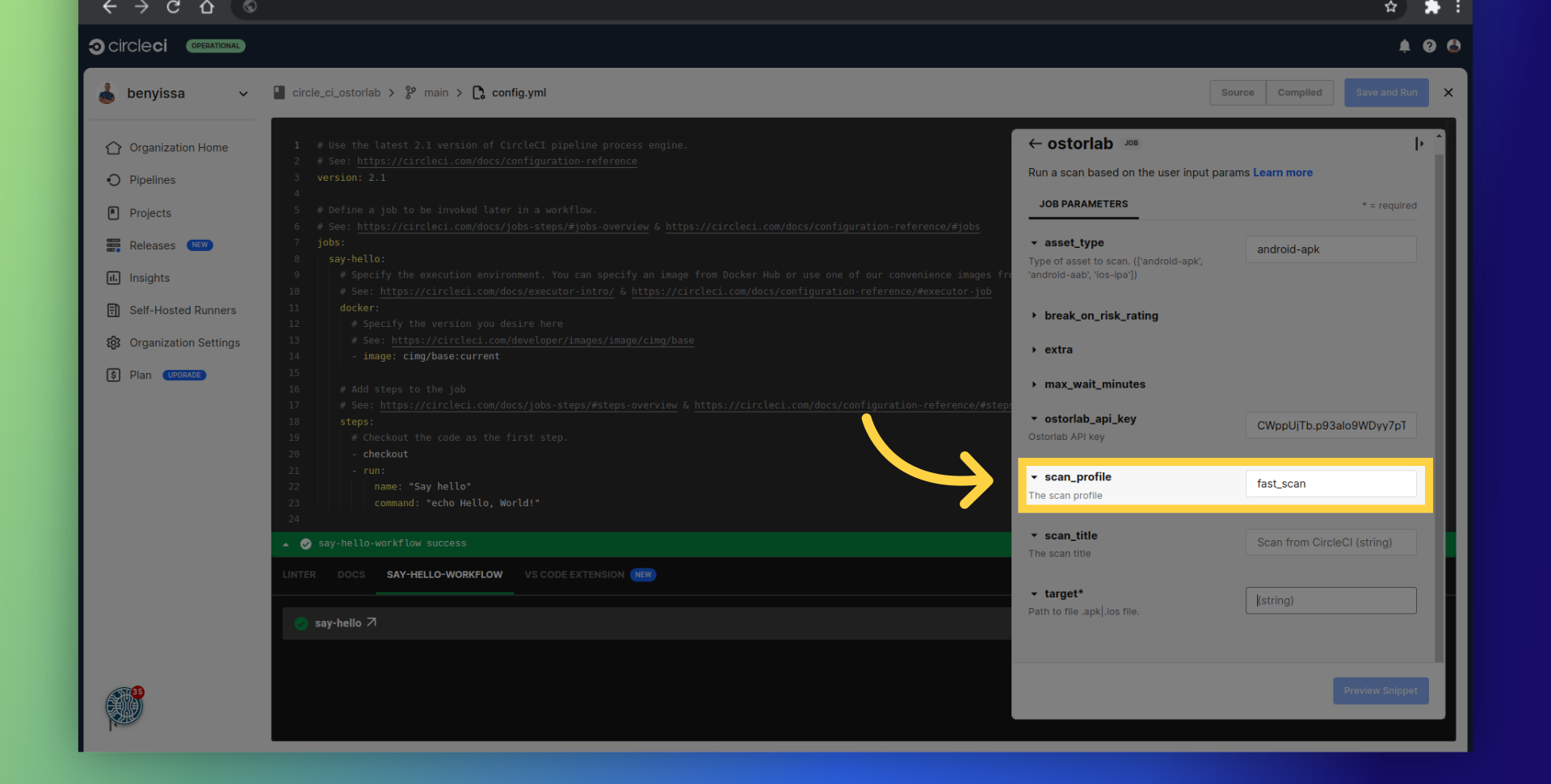The height and width of the screenshot is (784, 1551).
Task: Open Pipelines from the sidebar
Action: (x=152, y=180)
